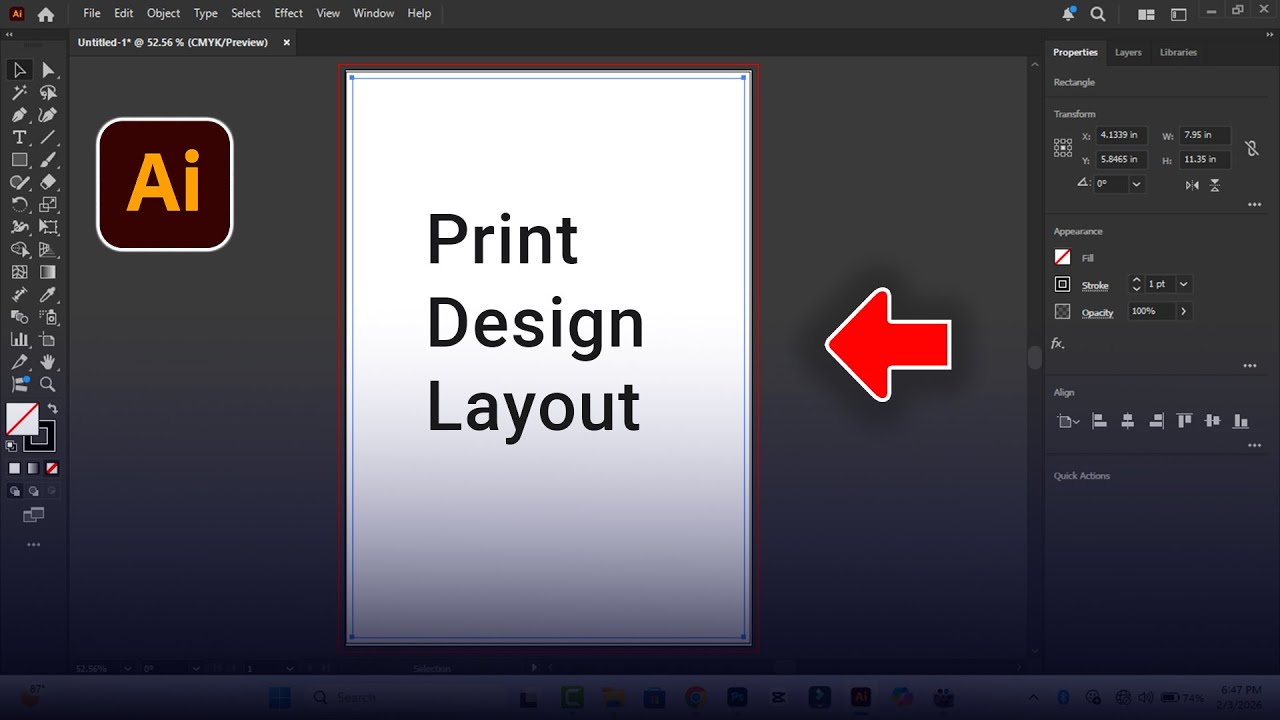This screenshot has width=1280, height=720.
Task: Open the Effect menu
Action: [288, 14]
